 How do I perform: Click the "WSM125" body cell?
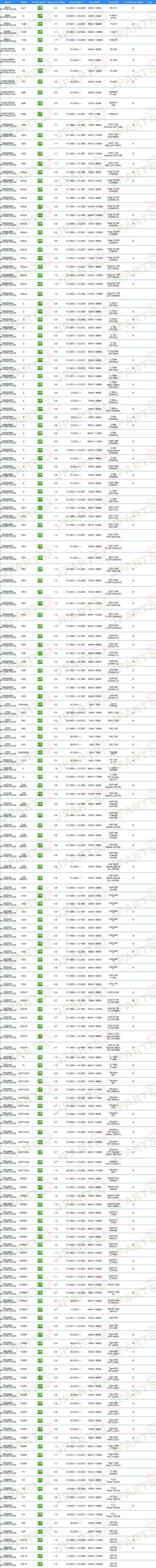click(114, 114)
